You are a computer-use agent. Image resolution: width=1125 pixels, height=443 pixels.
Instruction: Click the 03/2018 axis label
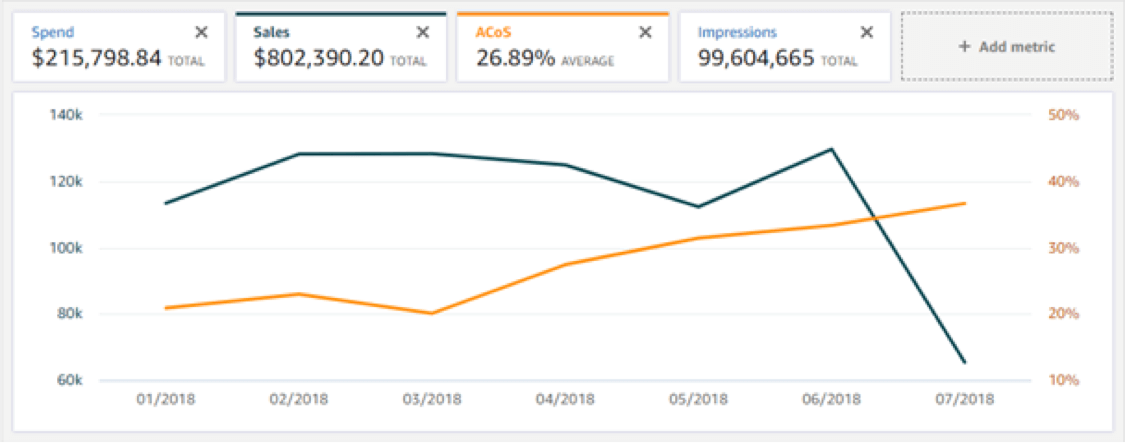[432, 400]
